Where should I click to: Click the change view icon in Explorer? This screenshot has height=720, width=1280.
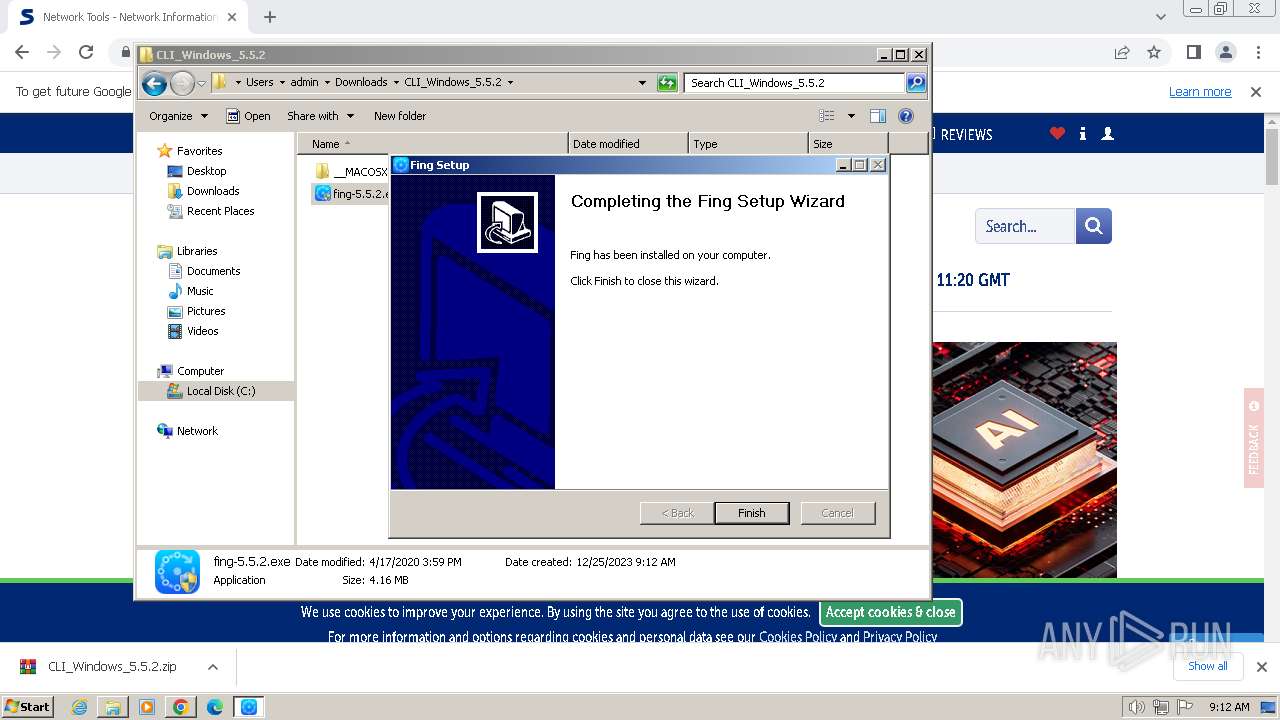tap(827, 116)
